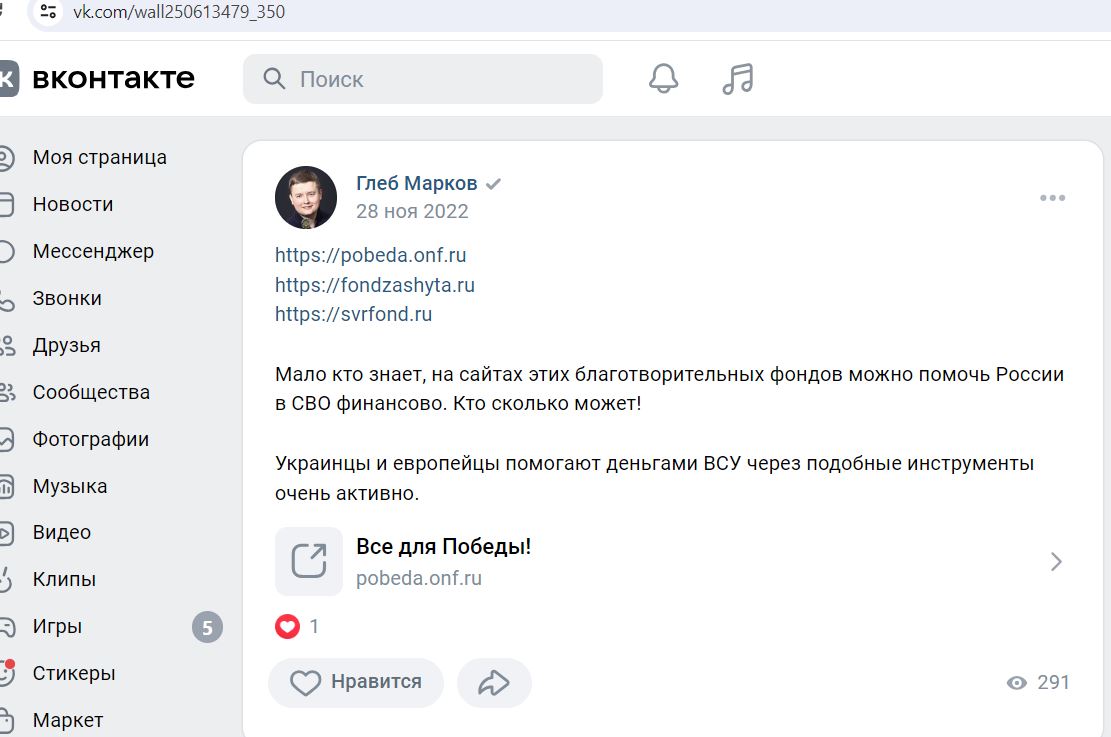Open notifications bell icon
This screenshot has width=1111, height=737.
tap(663, 79)
